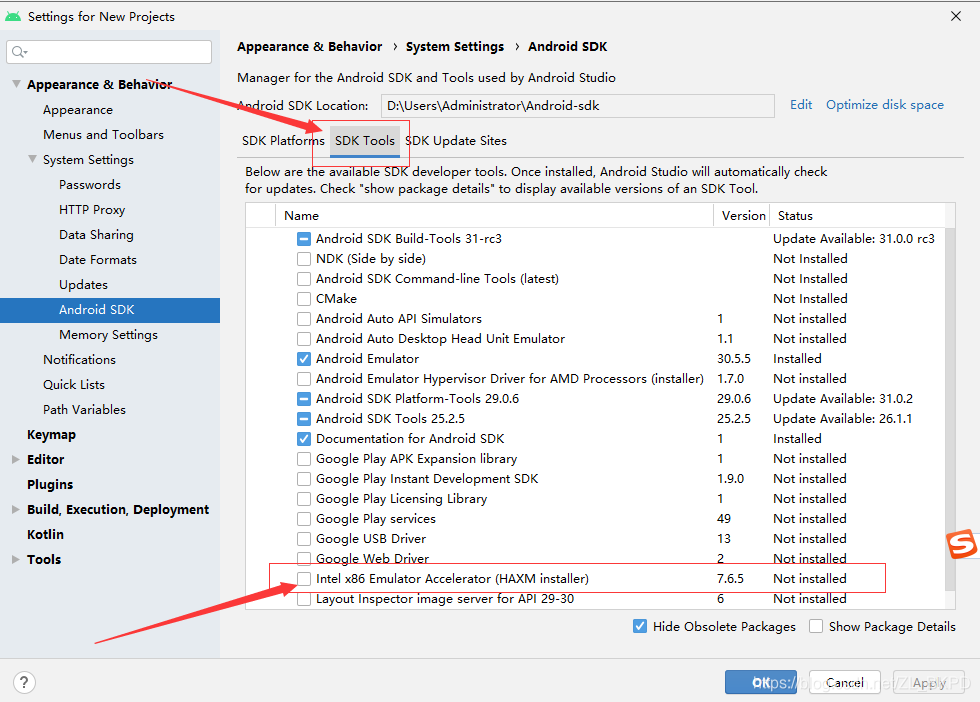
Task: Select the Google Play Licensing Library row
Action: [x=595, y=499]
